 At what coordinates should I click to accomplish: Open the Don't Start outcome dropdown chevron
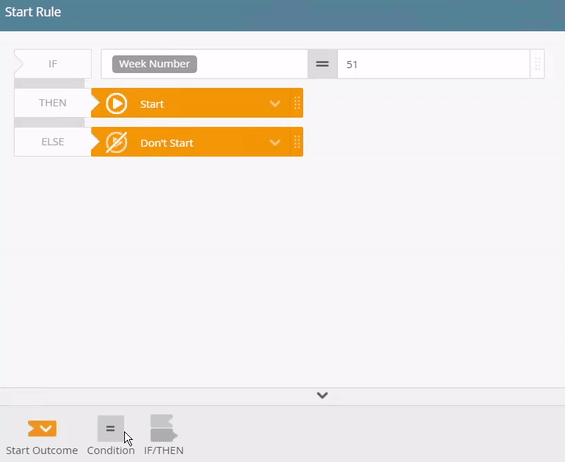pos(275,143)
